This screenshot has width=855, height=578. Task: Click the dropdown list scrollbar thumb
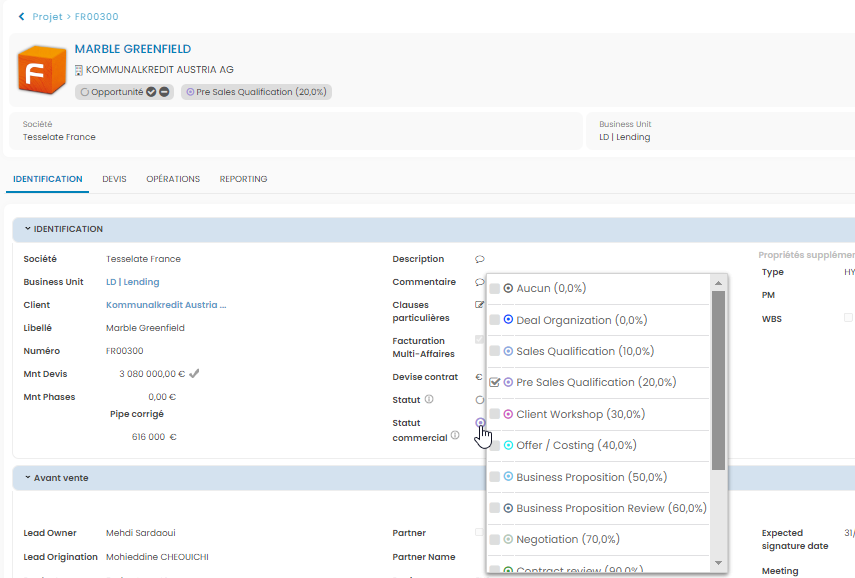click(x=718, y=380)
